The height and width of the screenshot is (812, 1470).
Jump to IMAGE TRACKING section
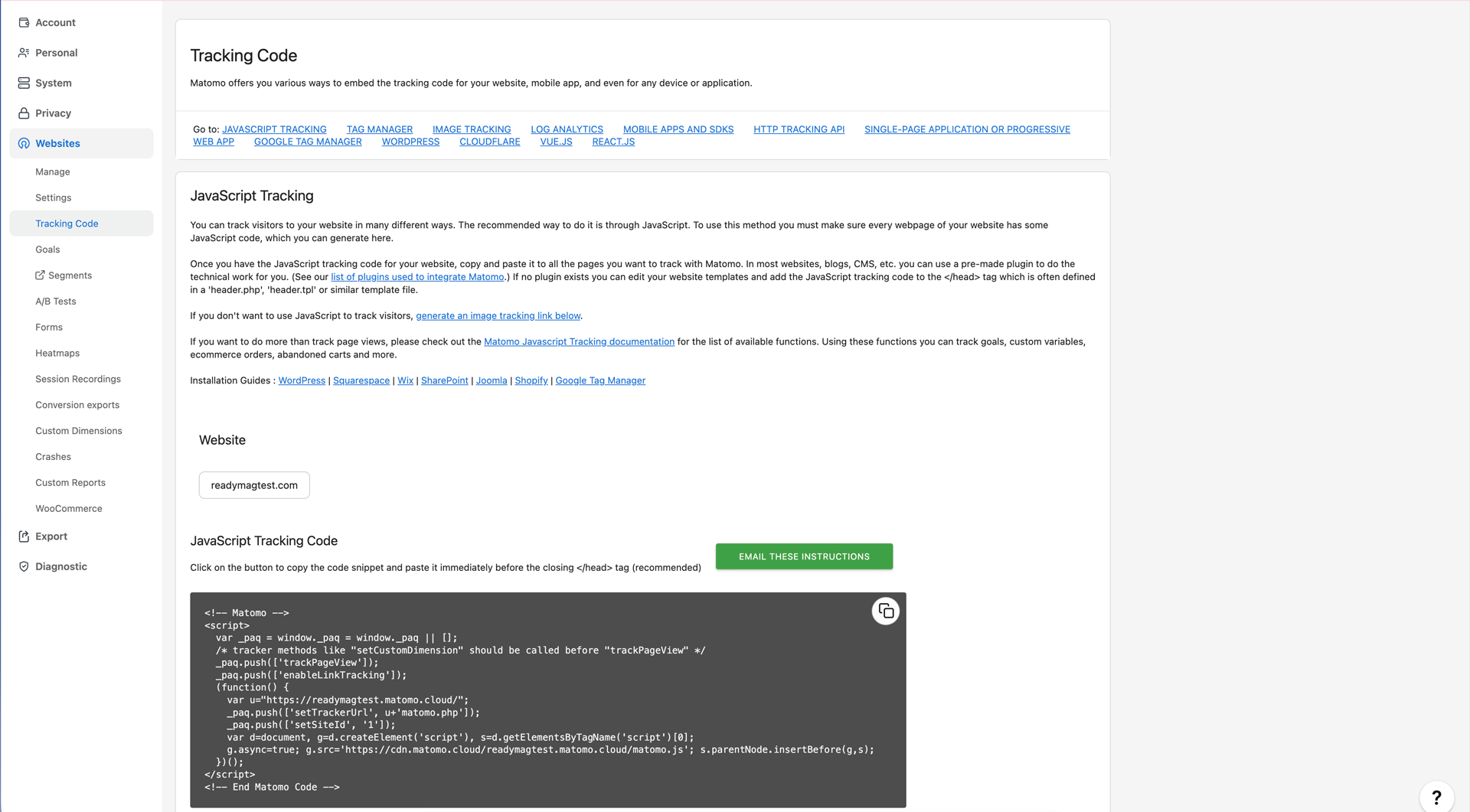pyautogui.click(x=472, y=129)
